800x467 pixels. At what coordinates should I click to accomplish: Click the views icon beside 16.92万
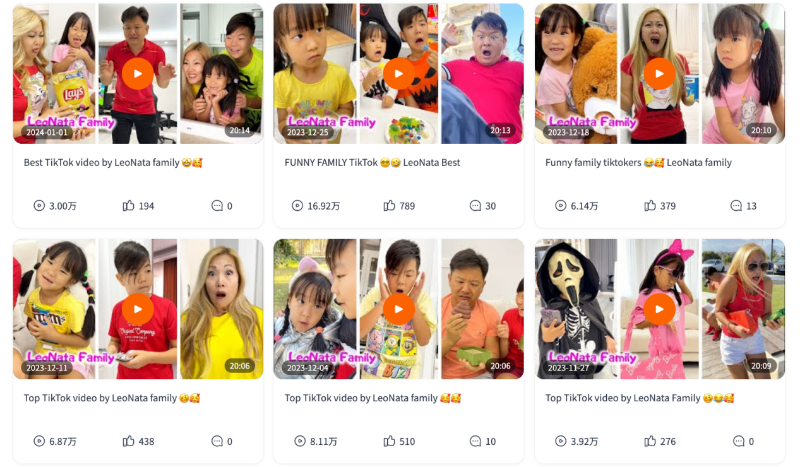pyautogui.click(x=297, y=206)
